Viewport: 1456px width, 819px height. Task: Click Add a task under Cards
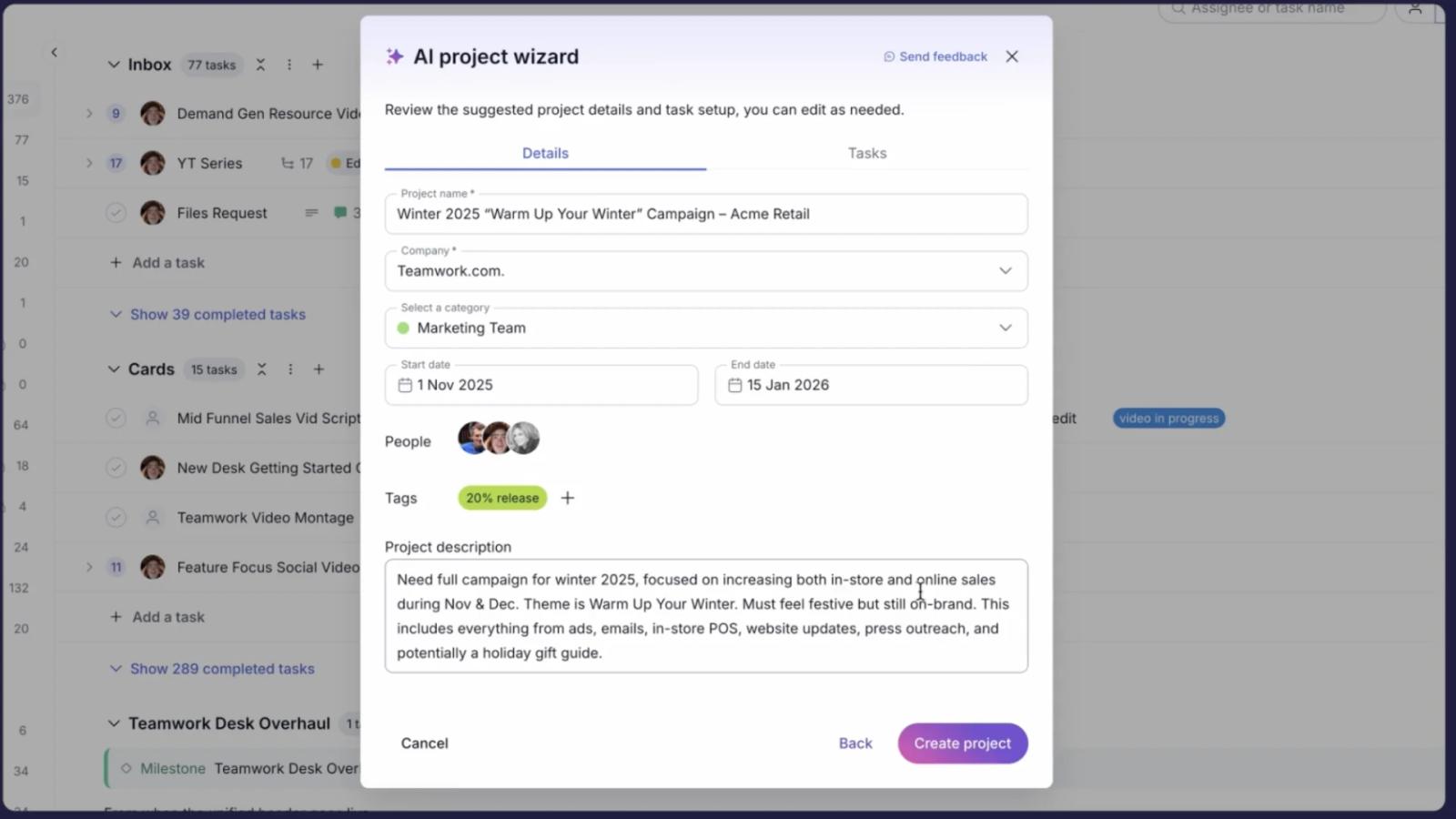(157, 617)
